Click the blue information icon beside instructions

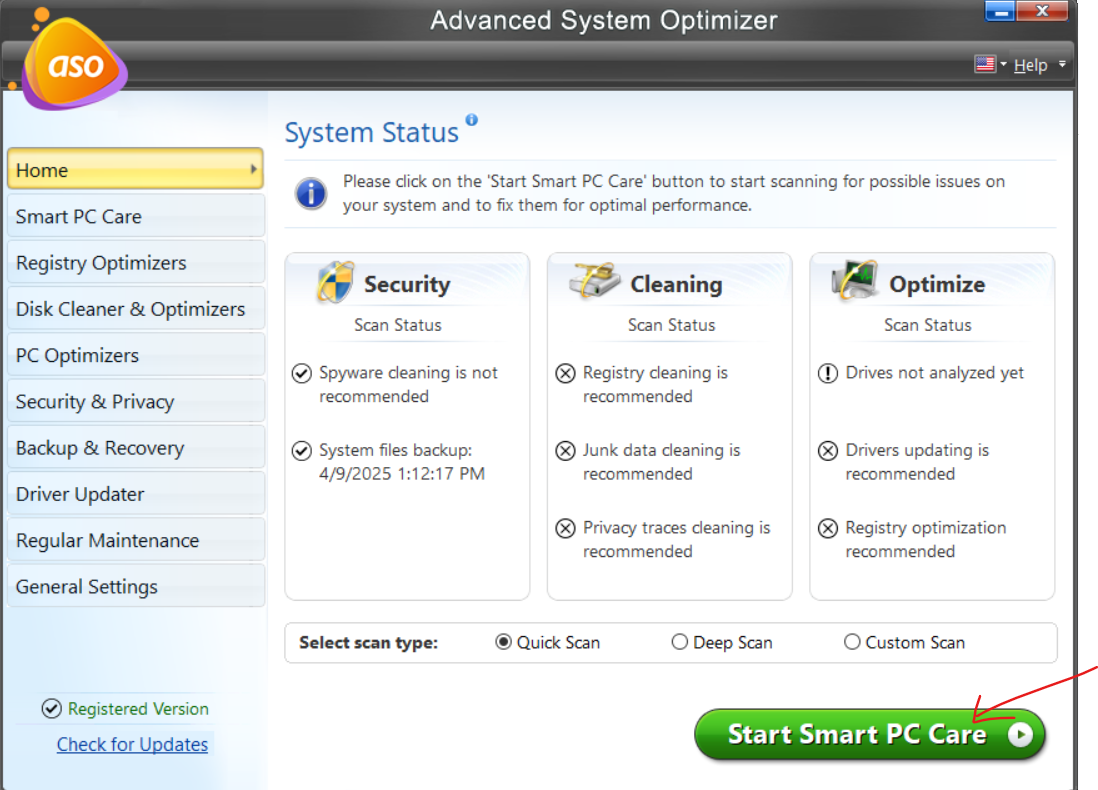tap(311, 193)
